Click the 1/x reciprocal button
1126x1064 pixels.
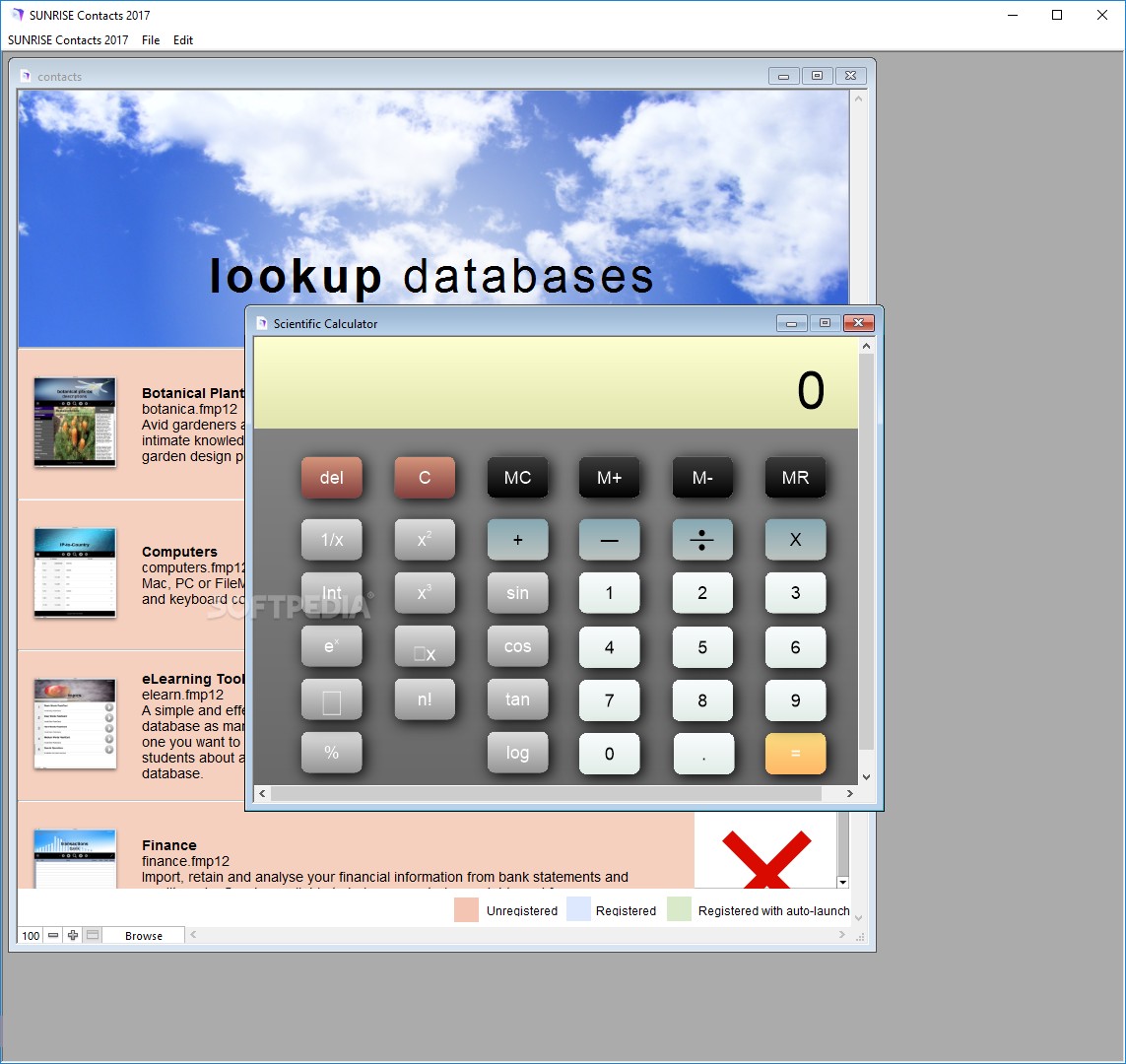[x=331, y=540]
